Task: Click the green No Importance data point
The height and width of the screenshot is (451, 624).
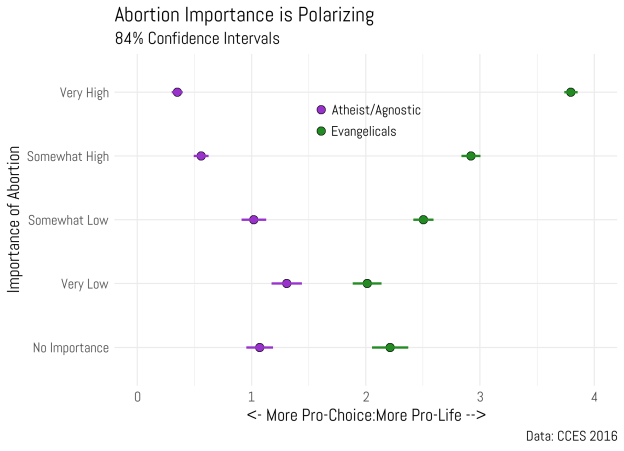Action: click(x=390, y=348)
